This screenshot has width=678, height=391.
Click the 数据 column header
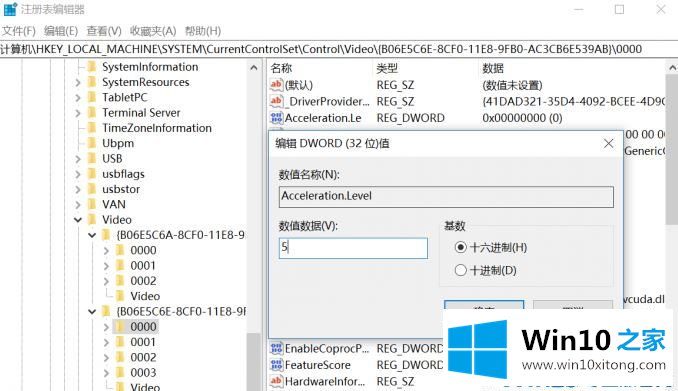click(x=493, y=68)
